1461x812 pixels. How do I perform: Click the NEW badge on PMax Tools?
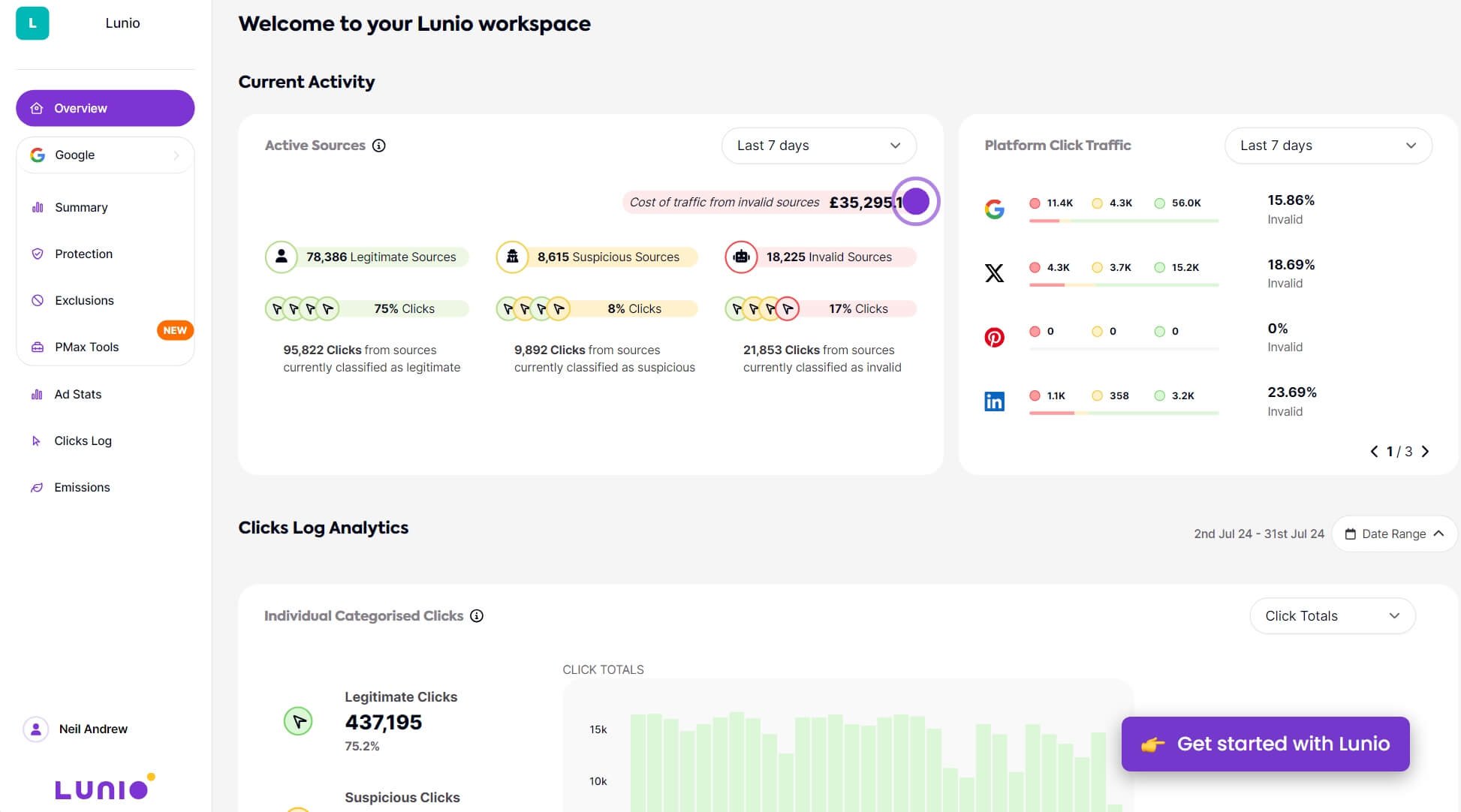click(x=175, y=330)
